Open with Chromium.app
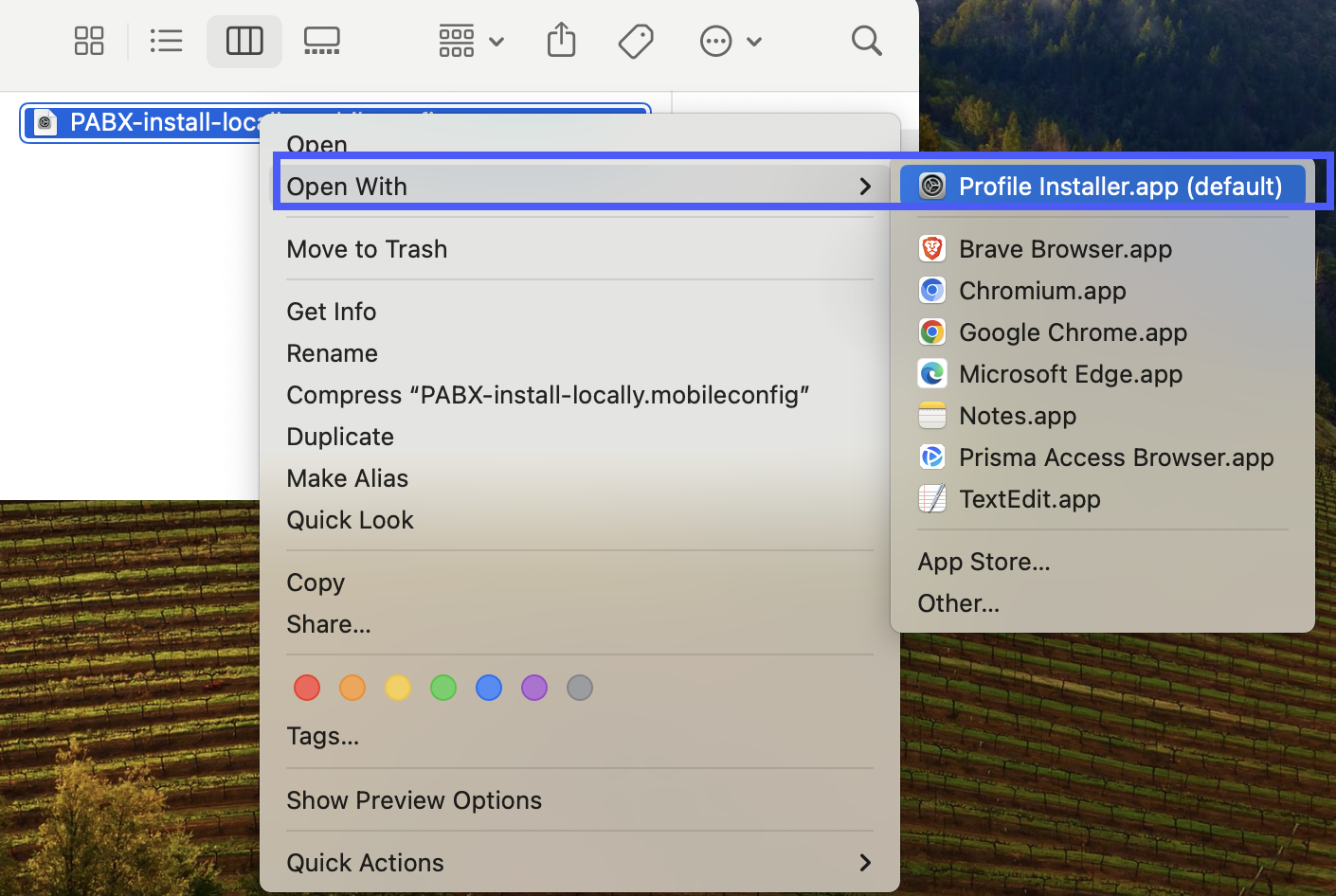The width and height of the screenshot is (1336, 896). pos(1103,291)
